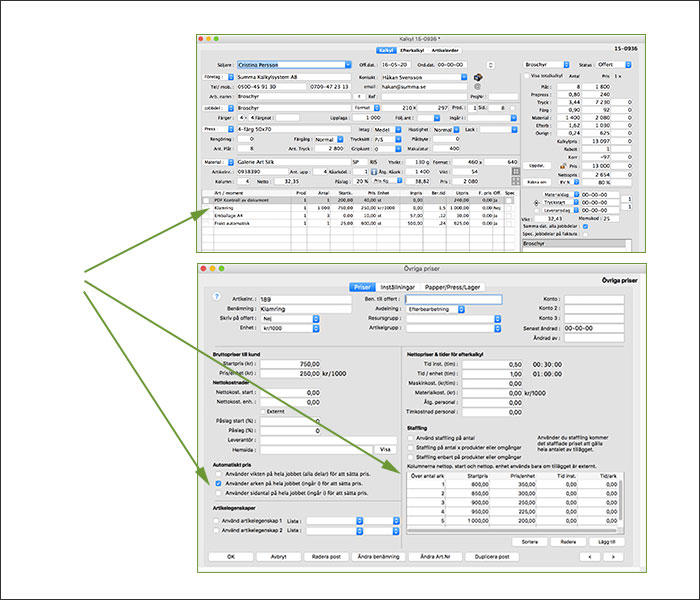700x600 pixels.
Task: Click the Ändra benämning button
Action: point(379,557)
